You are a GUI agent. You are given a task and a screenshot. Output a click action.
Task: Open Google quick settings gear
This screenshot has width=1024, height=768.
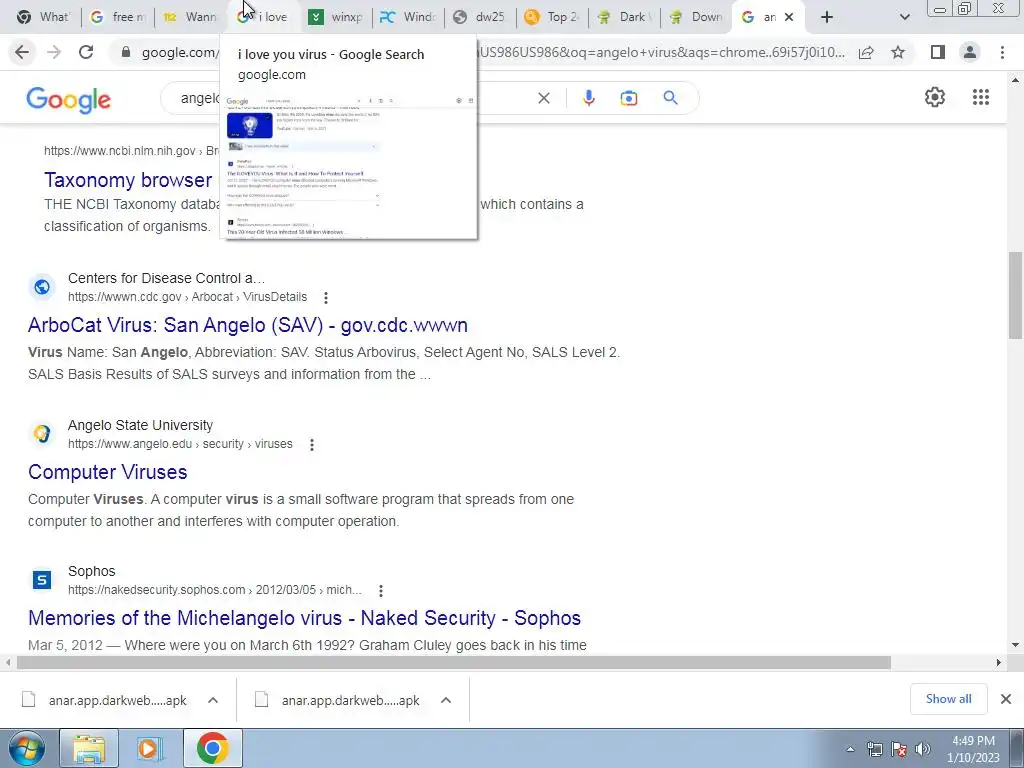(935, 97)
